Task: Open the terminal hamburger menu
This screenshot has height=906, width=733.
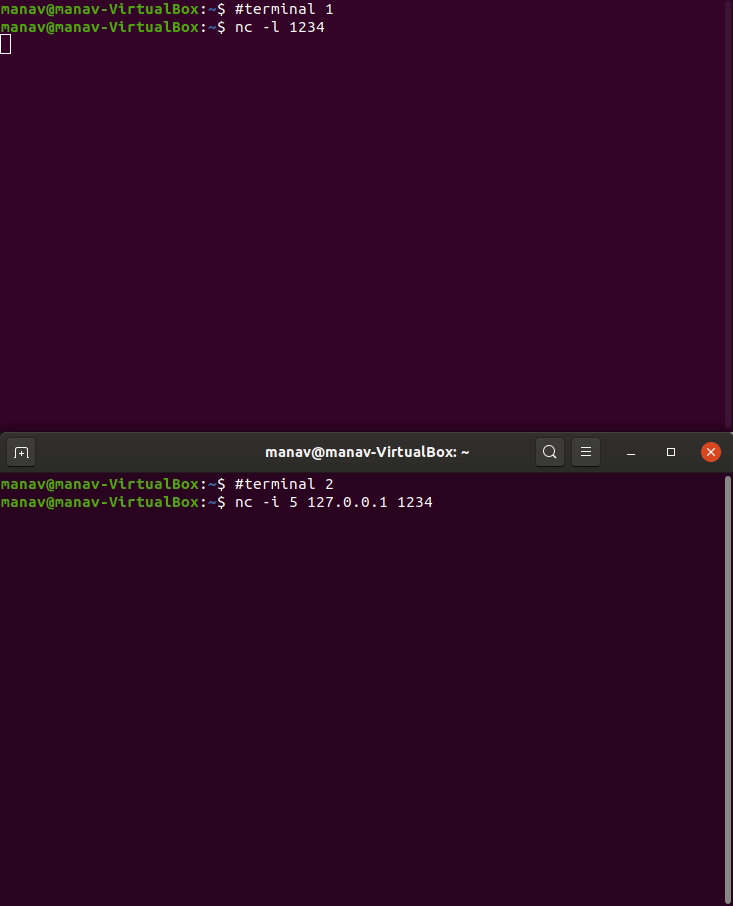Action: click(x=586, y=452)
